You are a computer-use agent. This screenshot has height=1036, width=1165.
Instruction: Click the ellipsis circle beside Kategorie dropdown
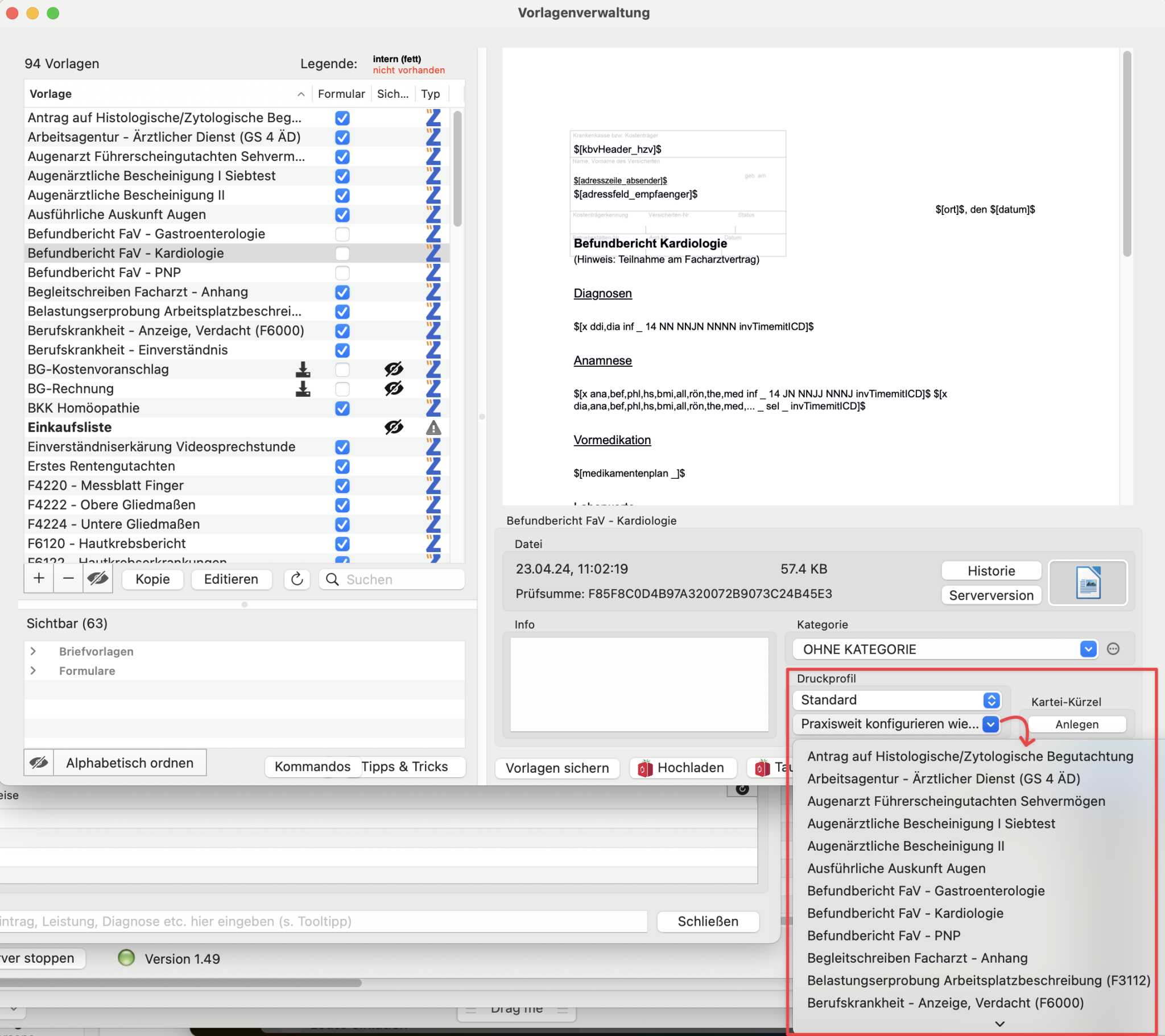1113,649
